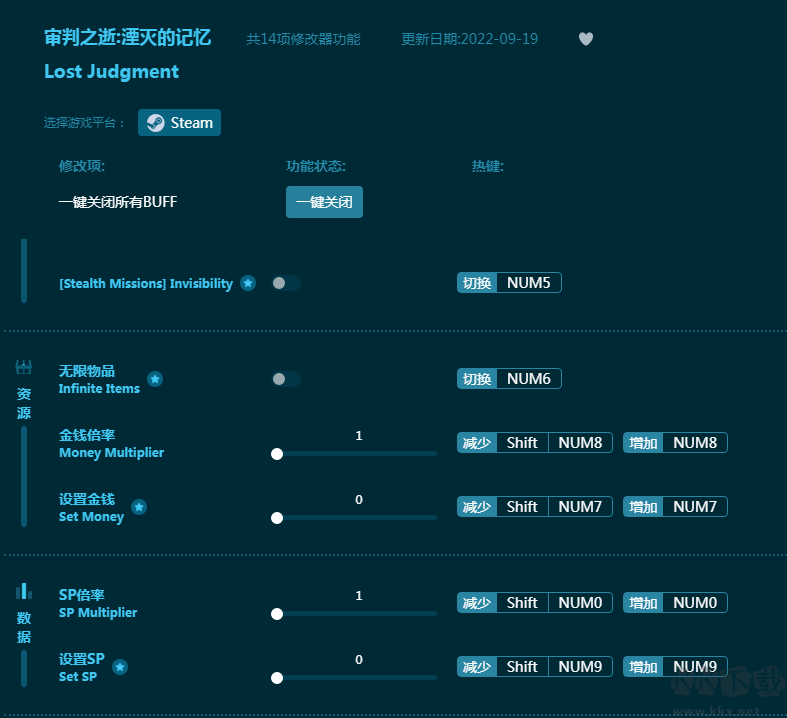Toggle Infinite Items switch
Image resolution: width=787 pixels, height=718 pixels.
tap(286, 379)
